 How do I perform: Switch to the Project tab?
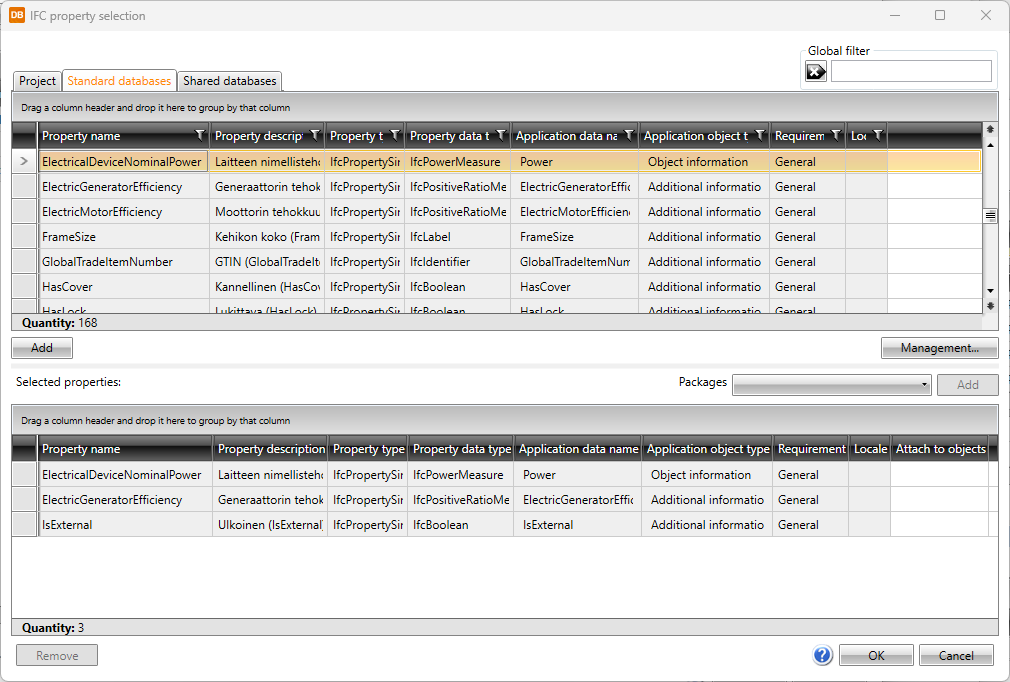pyautogui.click(x=38, y=81)
